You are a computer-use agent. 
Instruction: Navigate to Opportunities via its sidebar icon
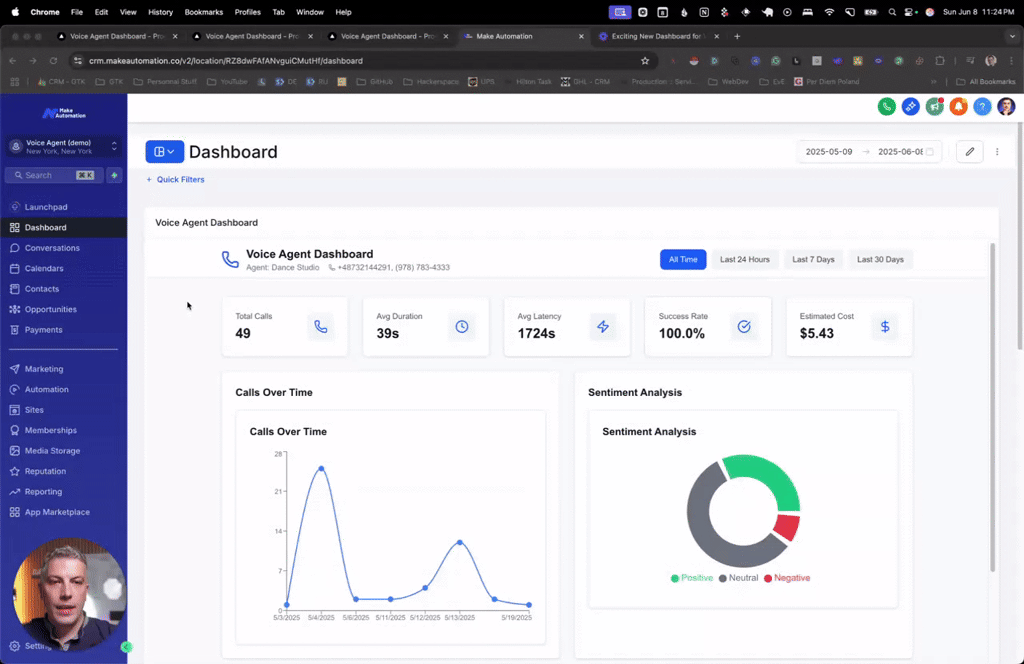pos(48,309)
